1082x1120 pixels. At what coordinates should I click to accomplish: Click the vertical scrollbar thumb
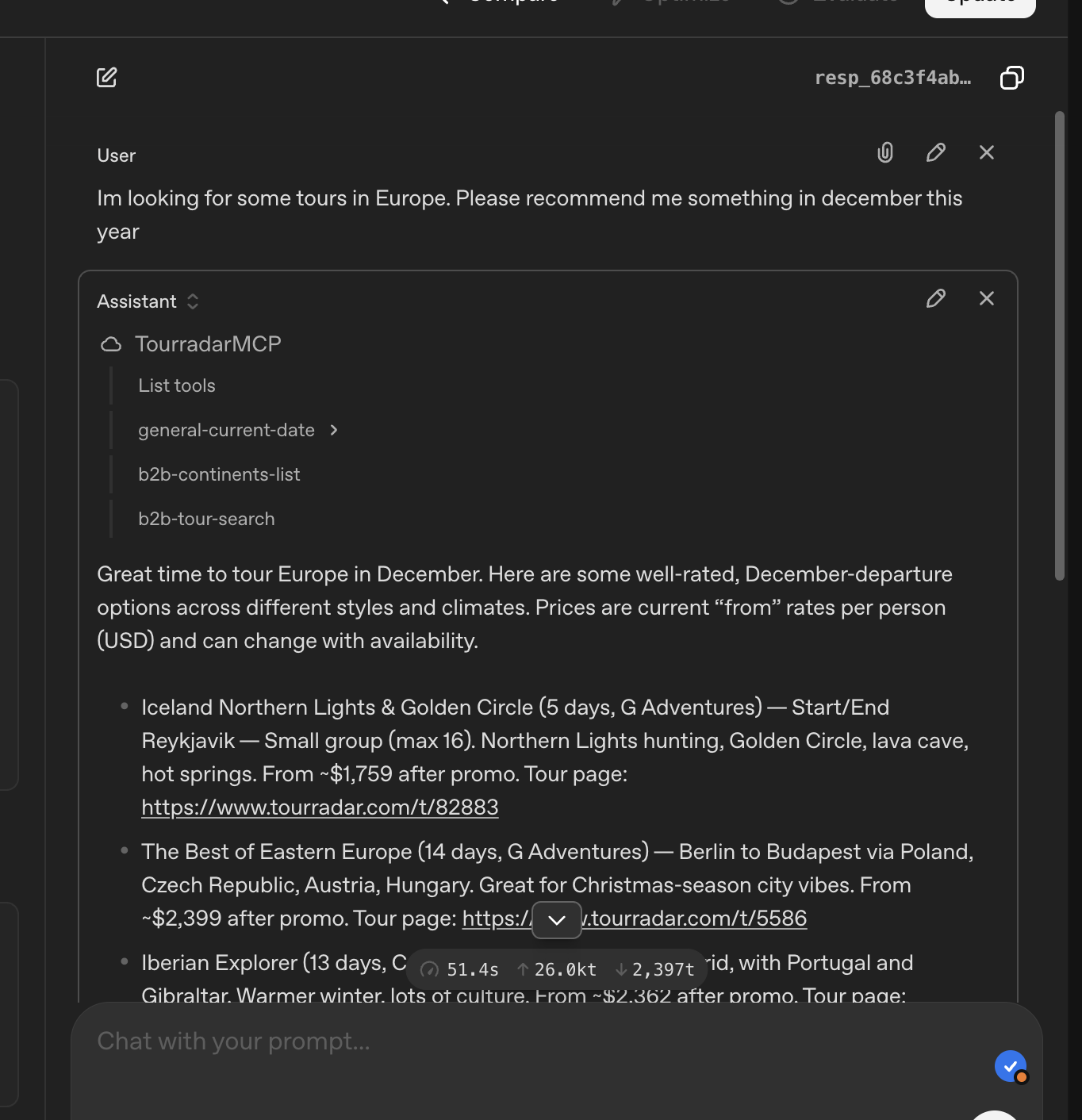point(1060,346)
